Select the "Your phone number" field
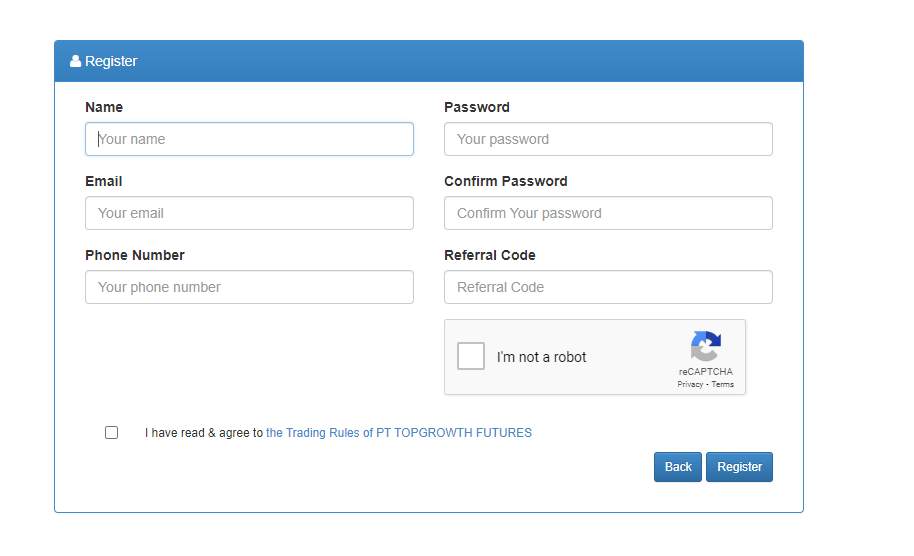 coord(249,287)
